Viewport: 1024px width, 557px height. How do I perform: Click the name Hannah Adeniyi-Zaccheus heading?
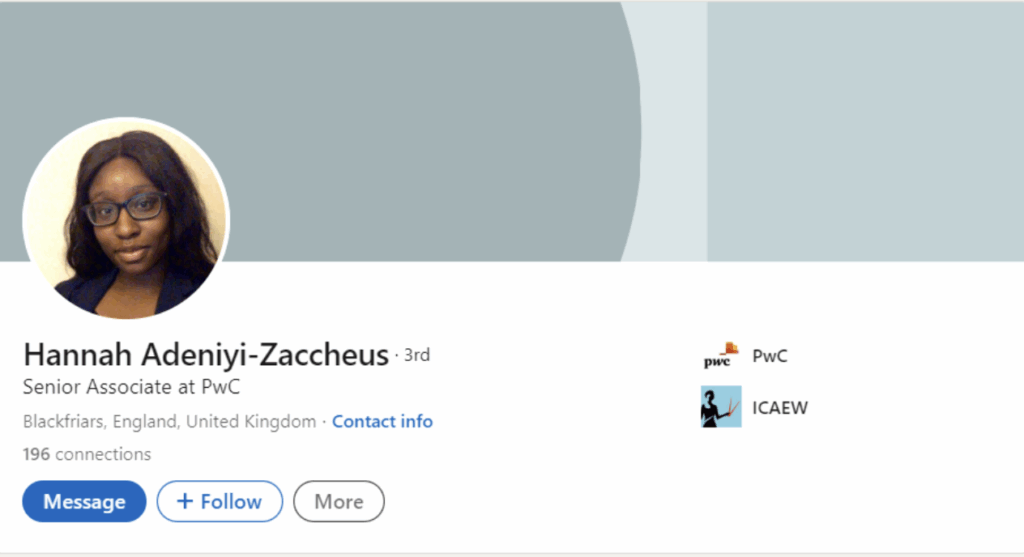(205, 355)
